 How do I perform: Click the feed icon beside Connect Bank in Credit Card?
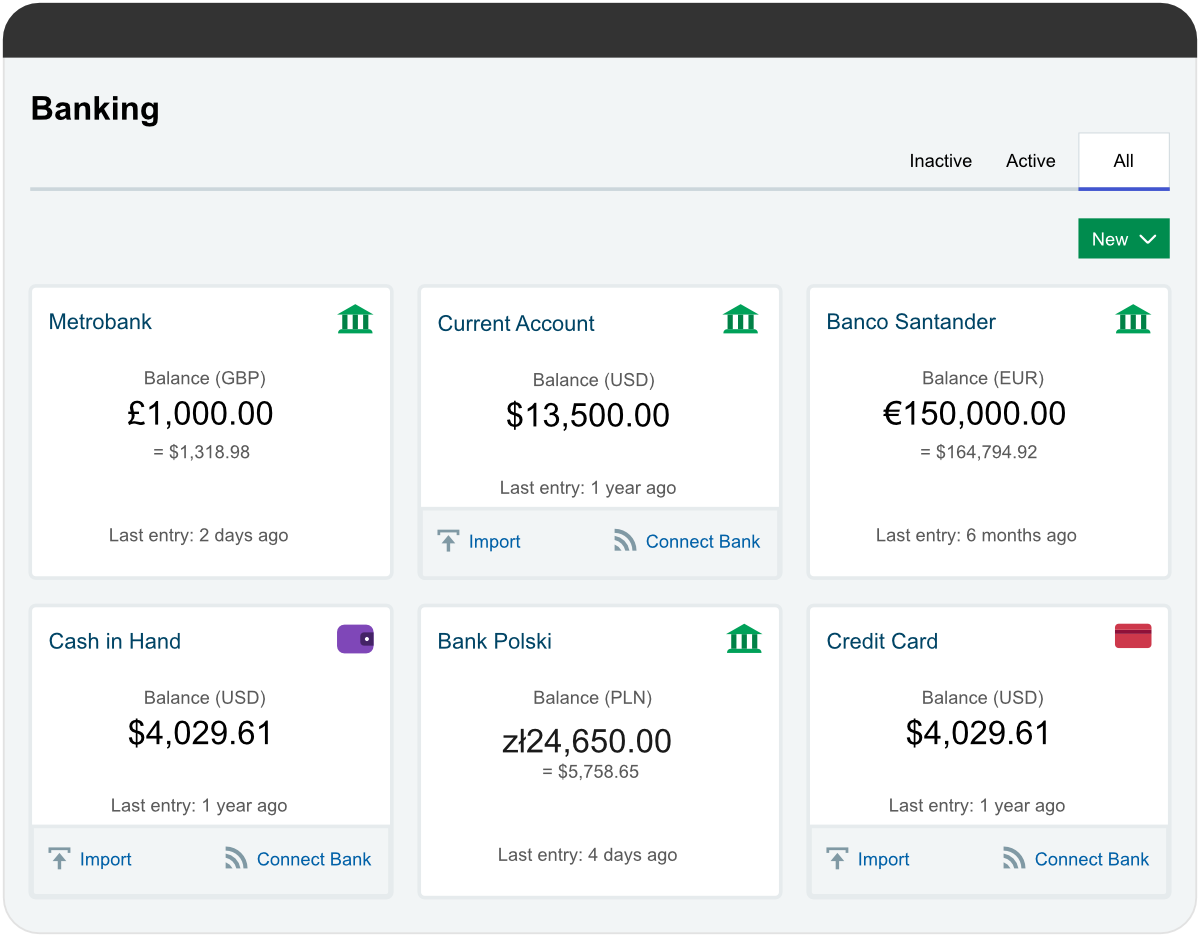1014,859
